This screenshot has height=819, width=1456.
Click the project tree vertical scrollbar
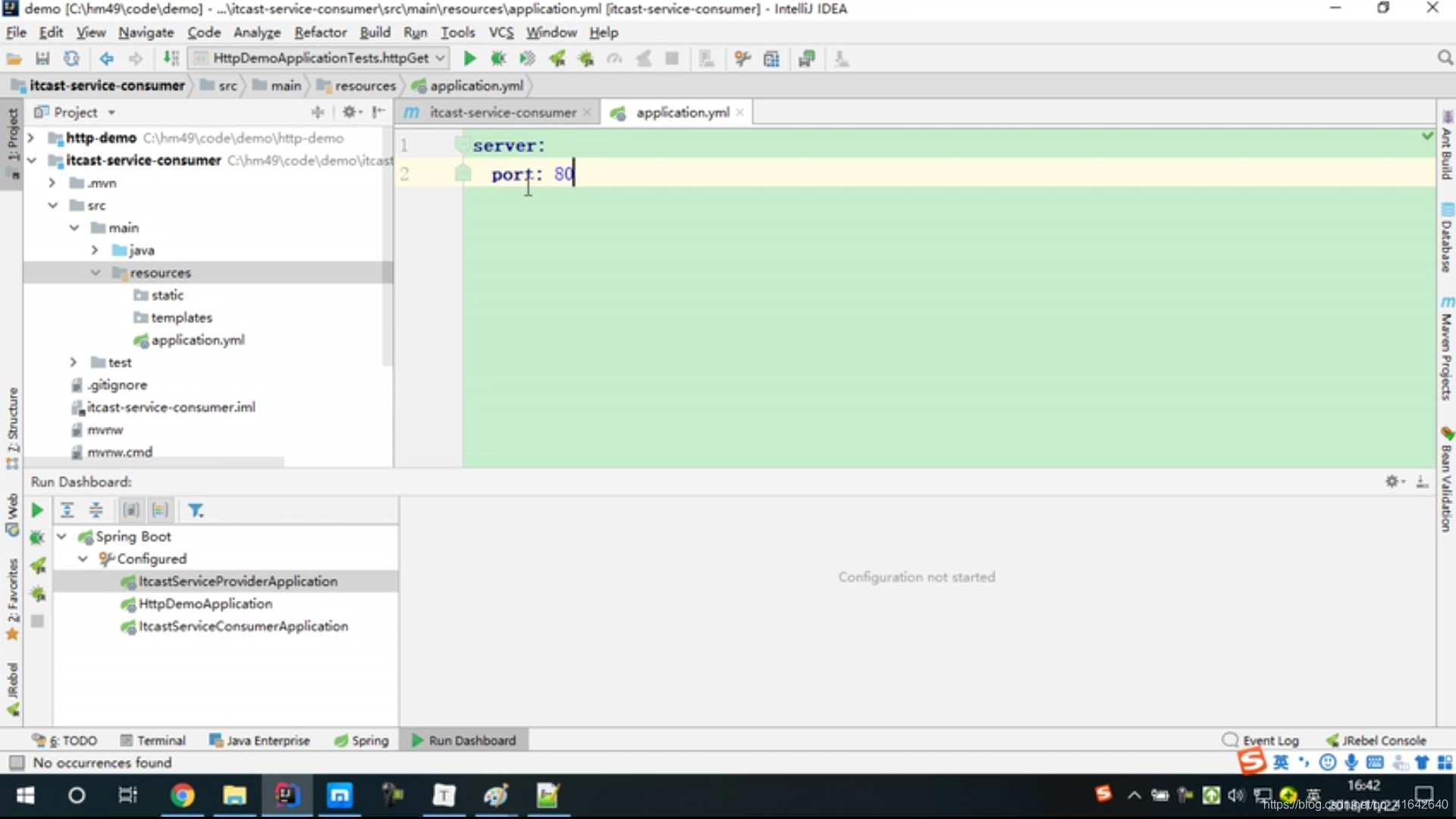tap(388, 246)
